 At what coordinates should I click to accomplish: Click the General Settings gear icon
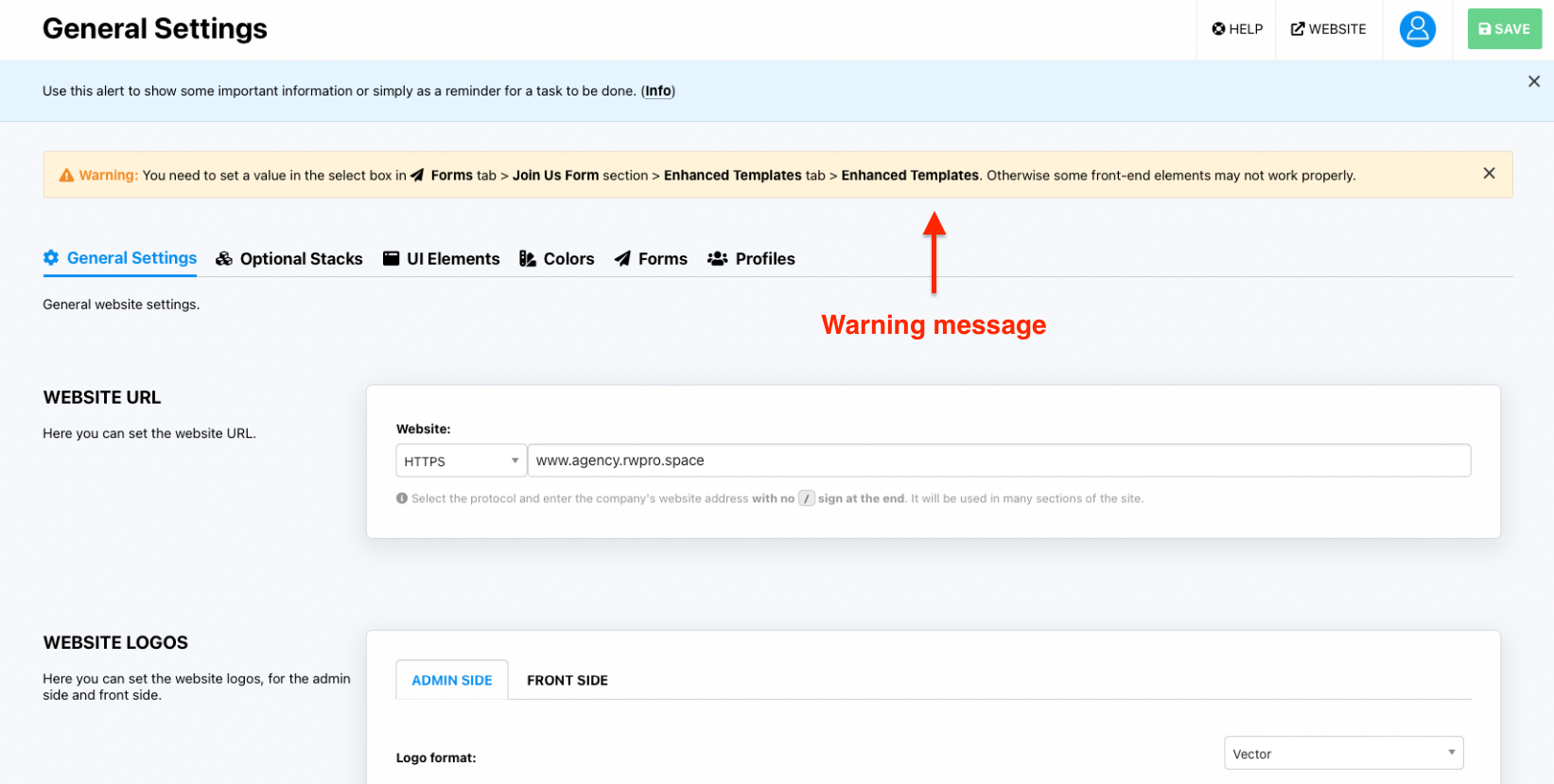click(51, 258)
